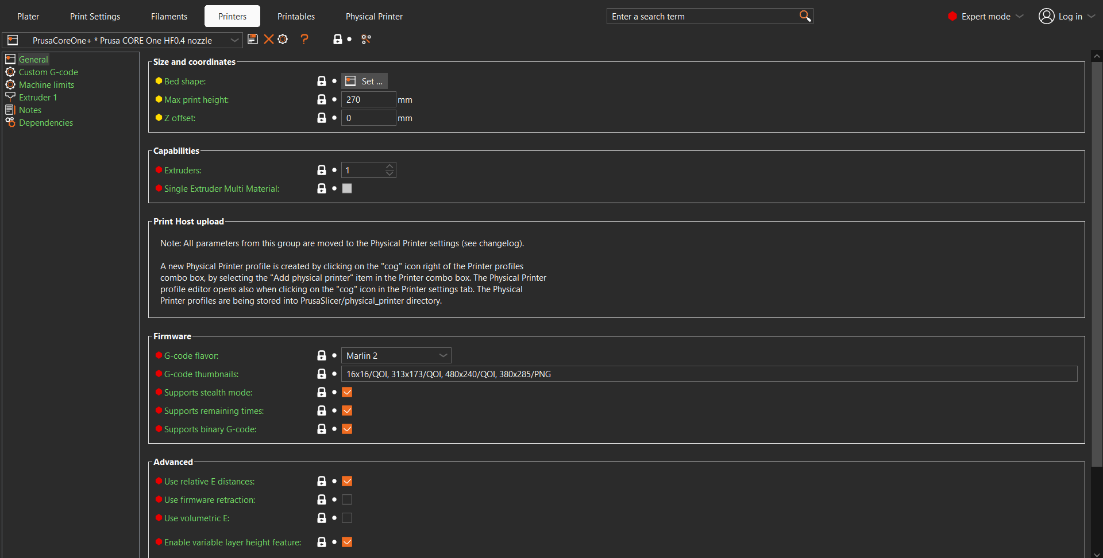Screen dimensions: 1103x558
Task: Click the reset dot beside G-code flavor lock
Action: (334, 356)
